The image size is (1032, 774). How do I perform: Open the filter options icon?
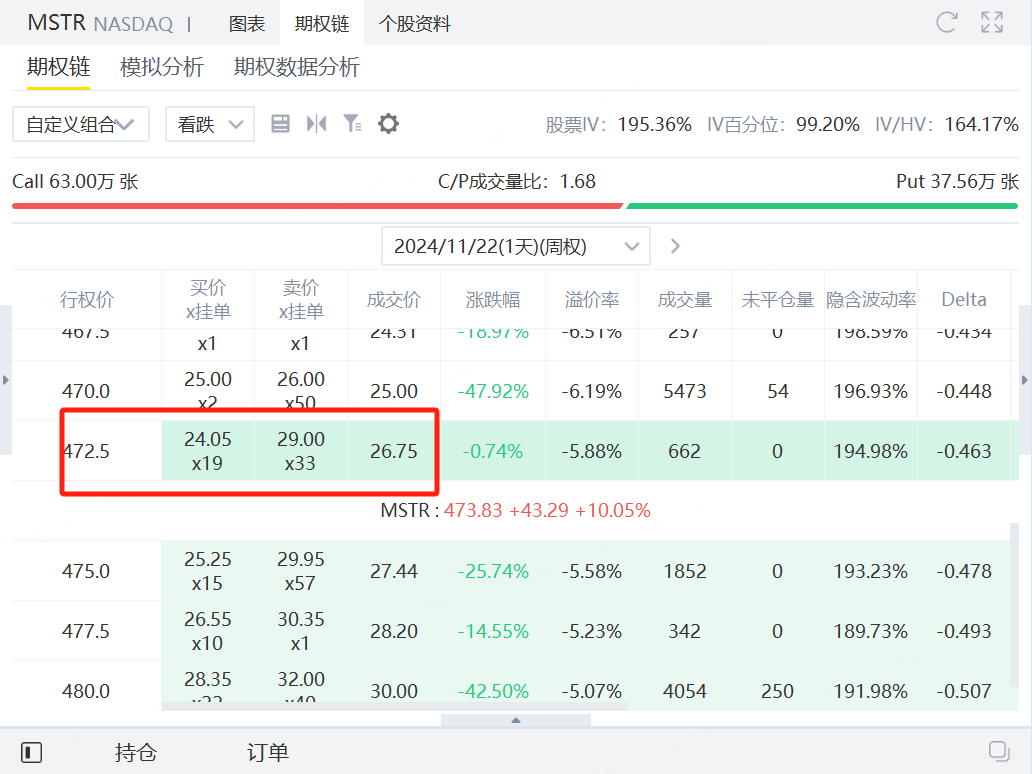pyautogui.click(x=352, y=124)
